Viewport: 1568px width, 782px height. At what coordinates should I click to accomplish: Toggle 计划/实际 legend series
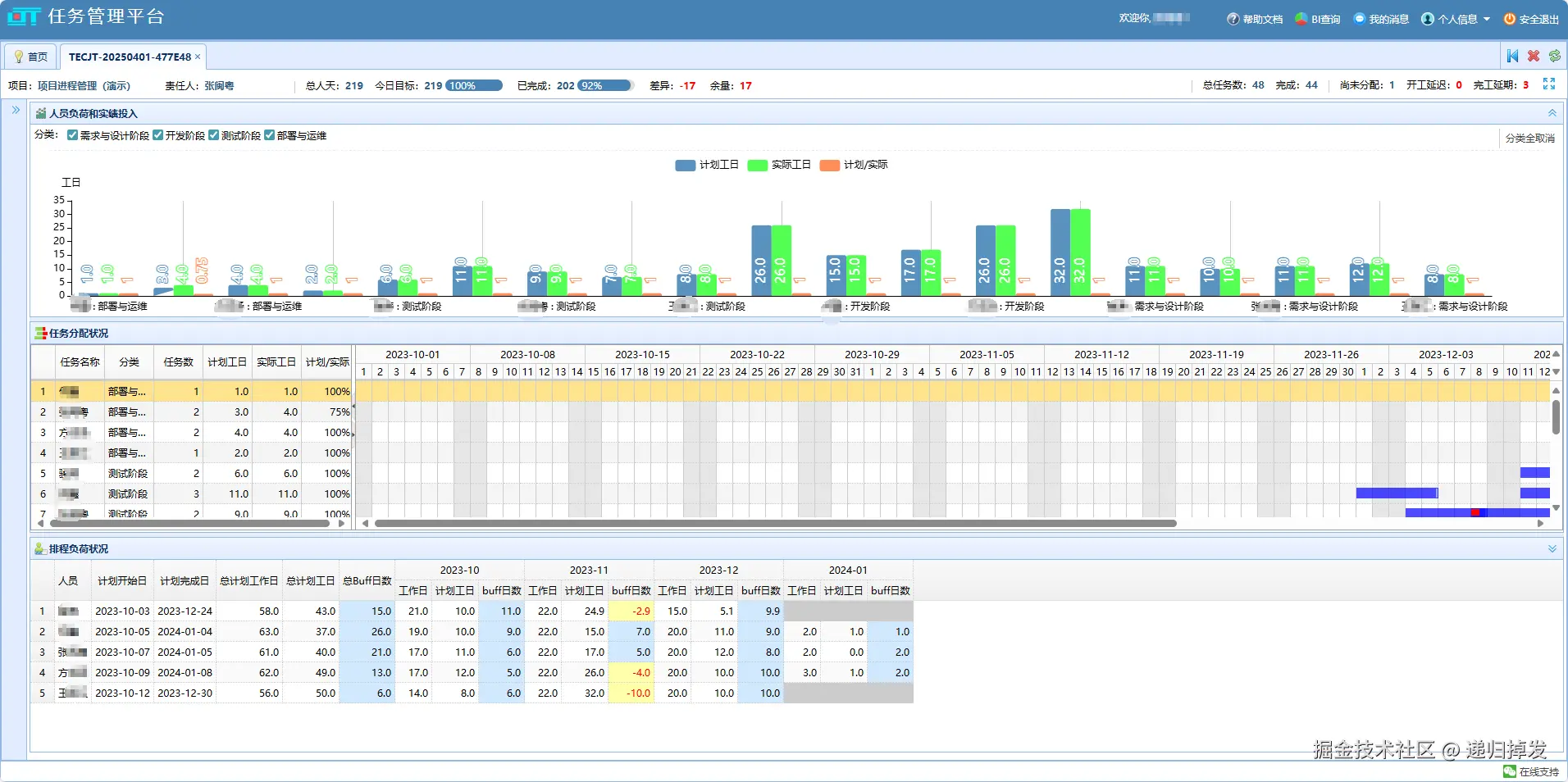854,165
